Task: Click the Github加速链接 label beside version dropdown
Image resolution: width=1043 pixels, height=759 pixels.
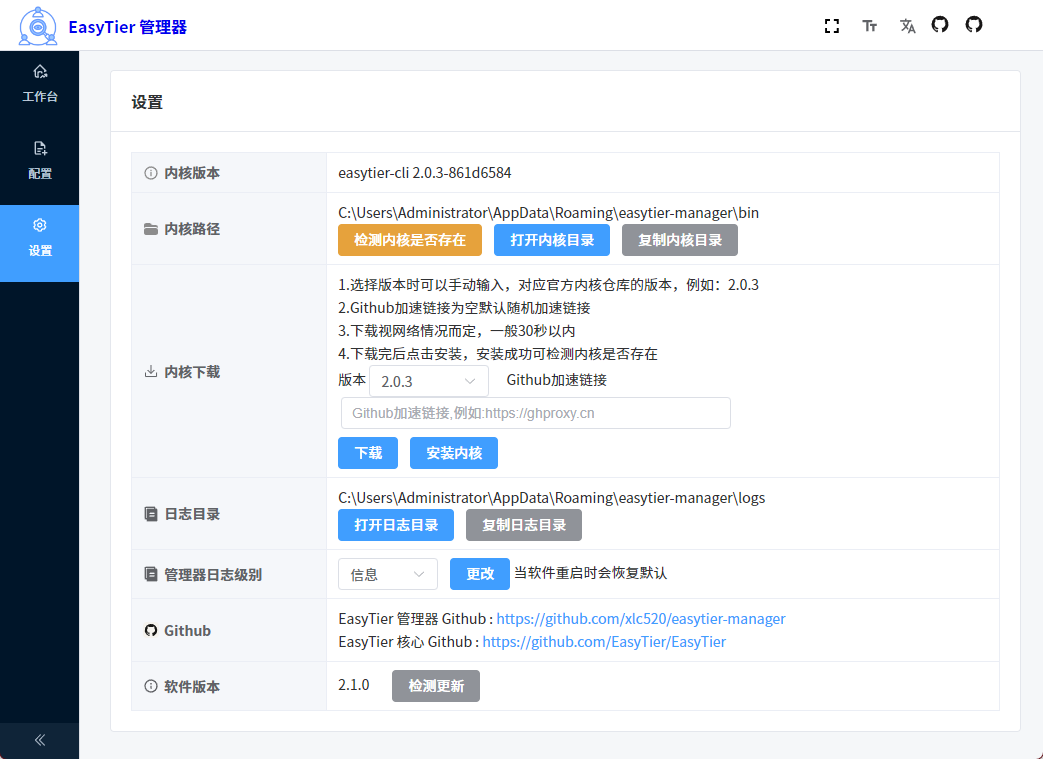Action: pyautogui.click(x=557, y=380)
